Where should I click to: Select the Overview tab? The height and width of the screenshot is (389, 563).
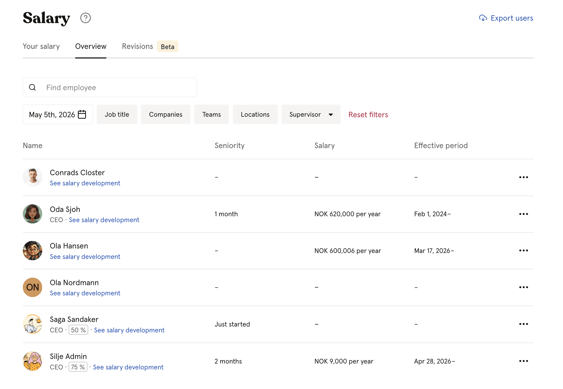click(90, 46)
